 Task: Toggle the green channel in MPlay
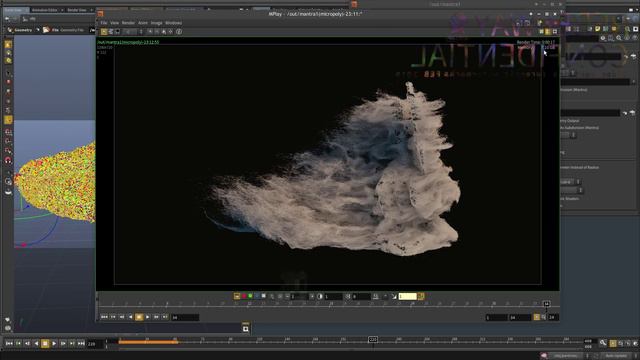tap(250, 296)
